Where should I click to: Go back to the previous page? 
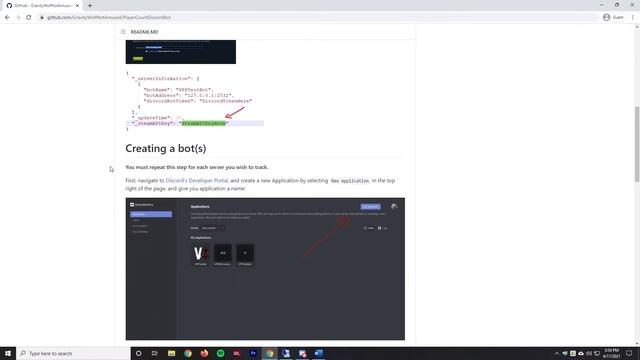(x=7, y=17)
